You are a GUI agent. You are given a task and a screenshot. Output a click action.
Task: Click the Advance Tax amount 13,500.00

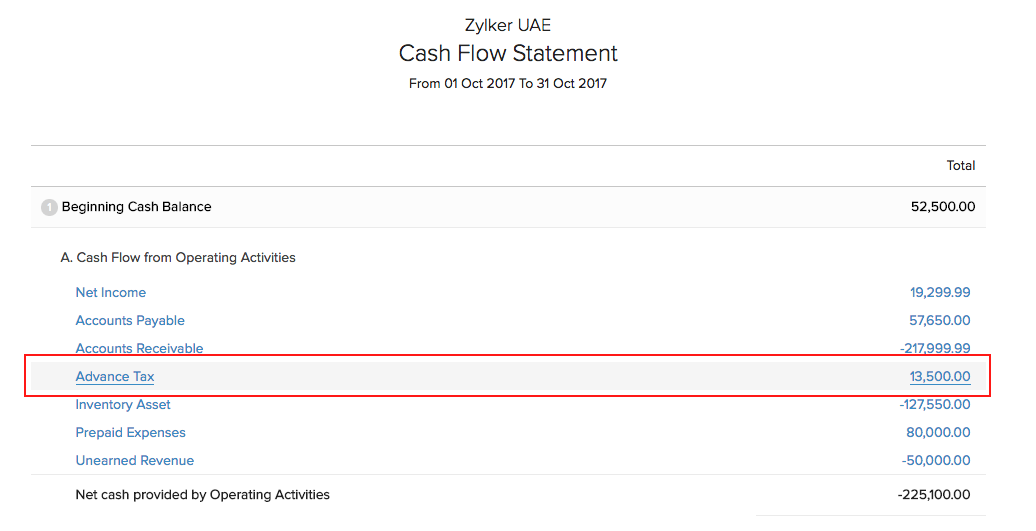tap(940, 377)
